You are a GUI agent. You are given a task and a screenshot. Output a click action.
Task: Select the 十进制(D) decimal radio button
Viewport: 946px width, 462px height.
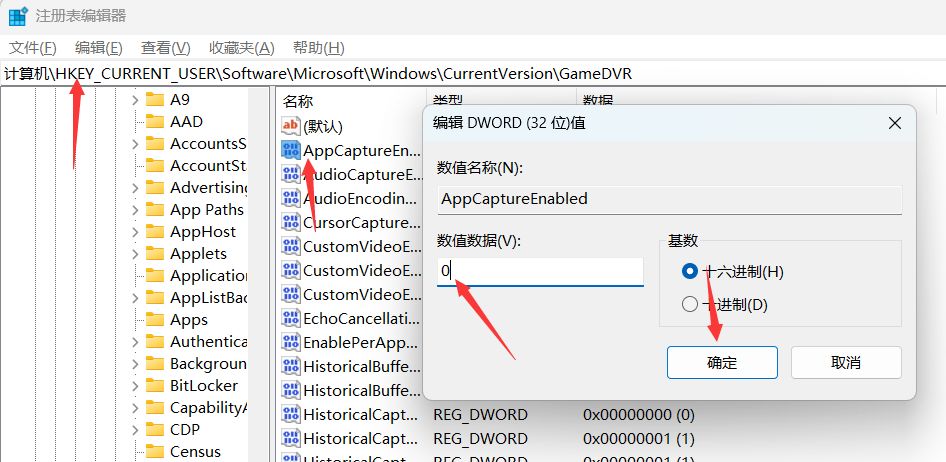click(690, 305)
